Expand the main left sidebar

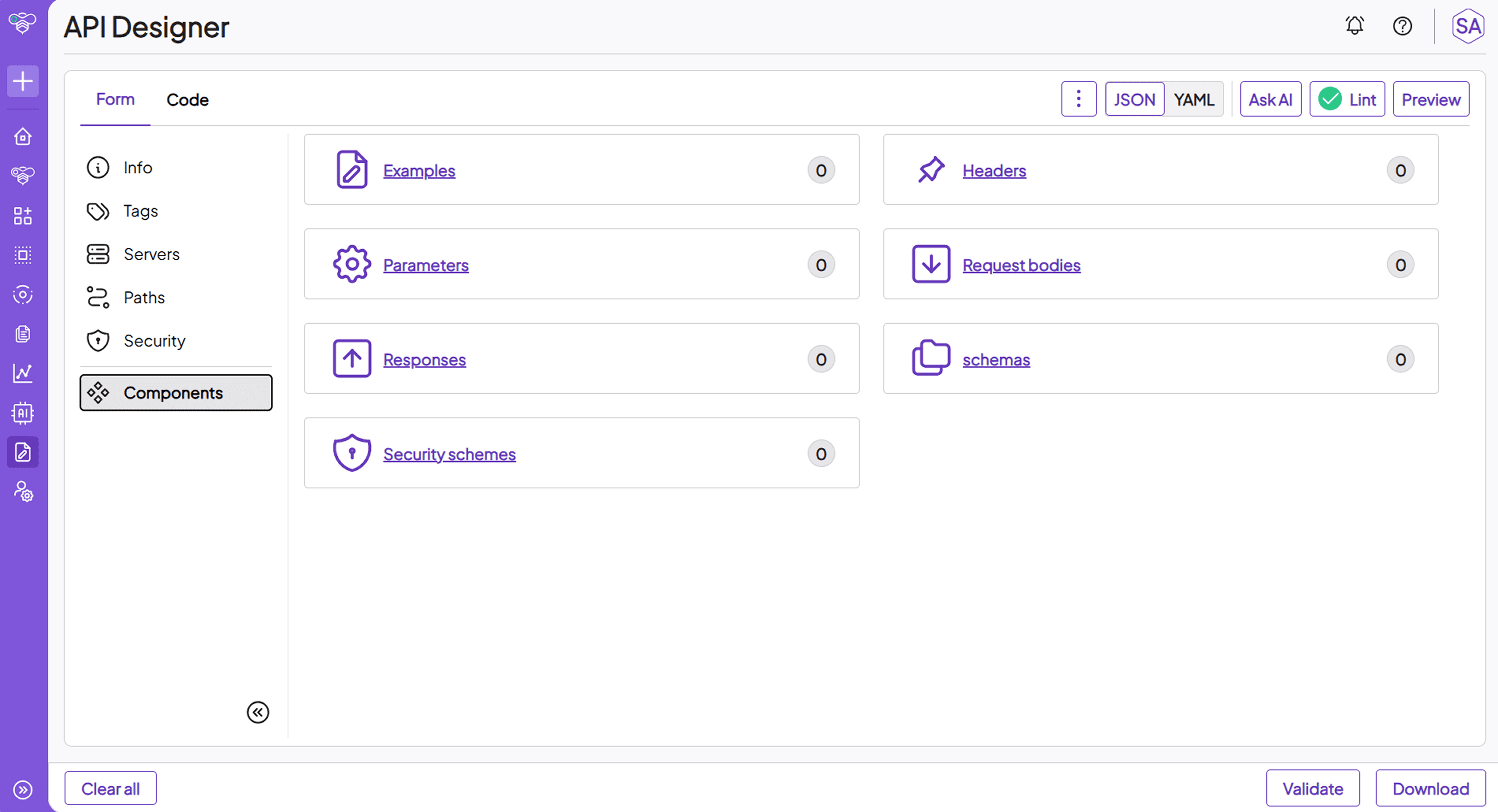tap(23, 789)
